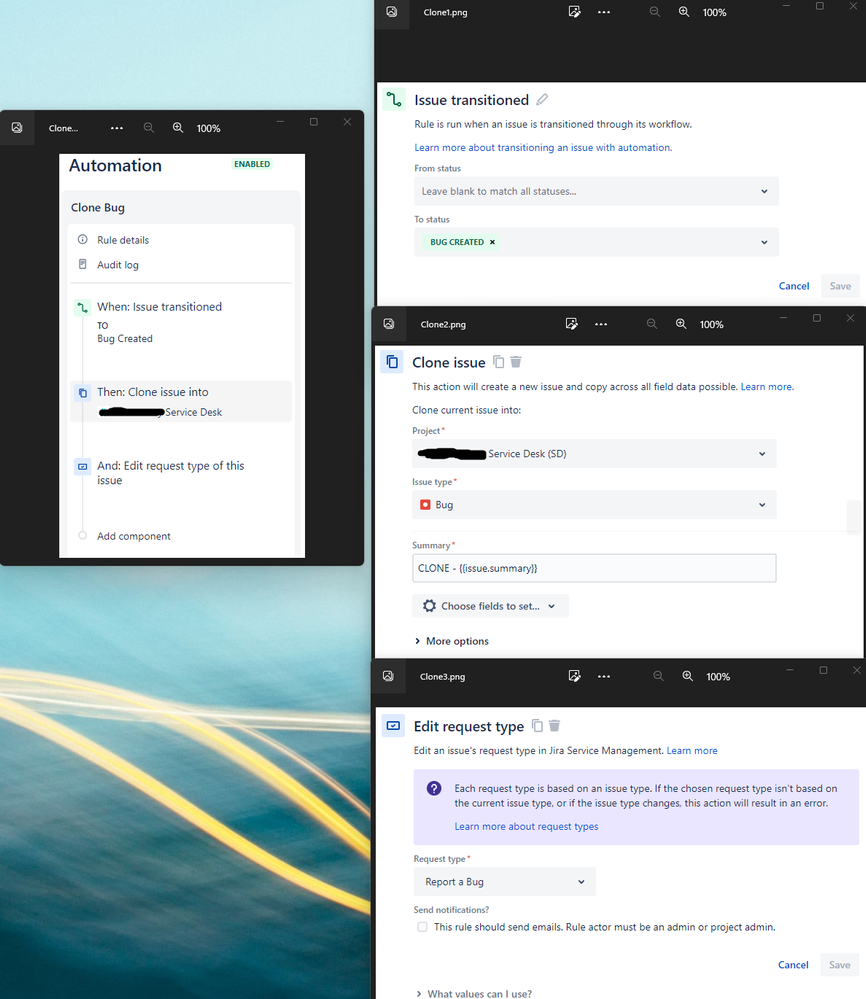This screenshot has width=866, height=999.
Task: Click the Summary input field
Action: click(x=594, y=568)
